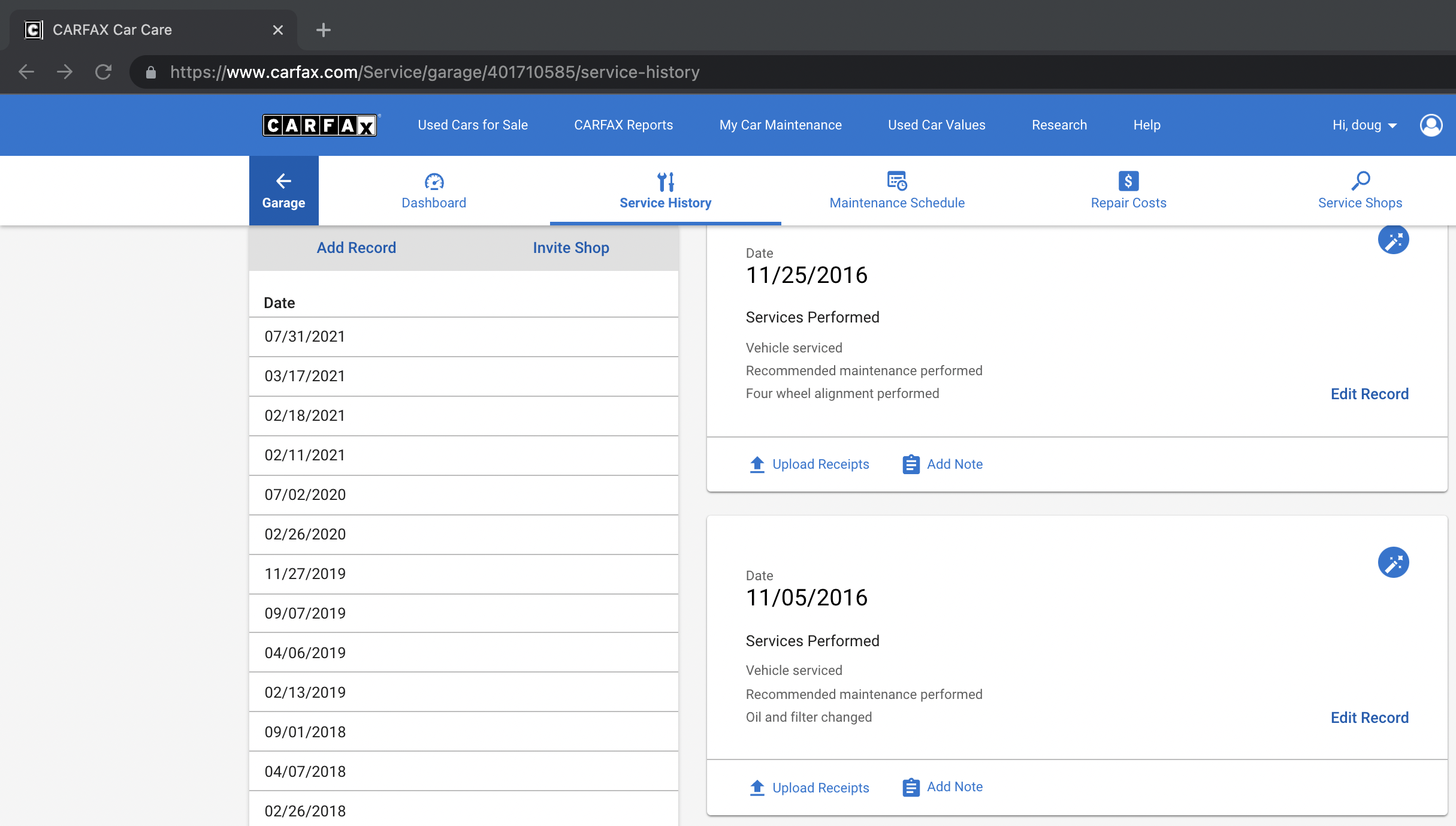Click Edit Record for 11/25/2016
The image size is (1456, 826).
point(1369,394)
